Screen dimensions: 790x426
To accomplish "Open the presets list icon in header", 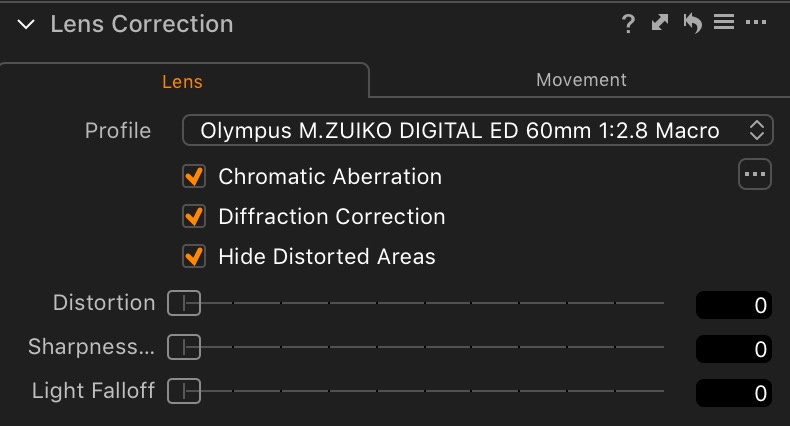I will pos(724,22).
